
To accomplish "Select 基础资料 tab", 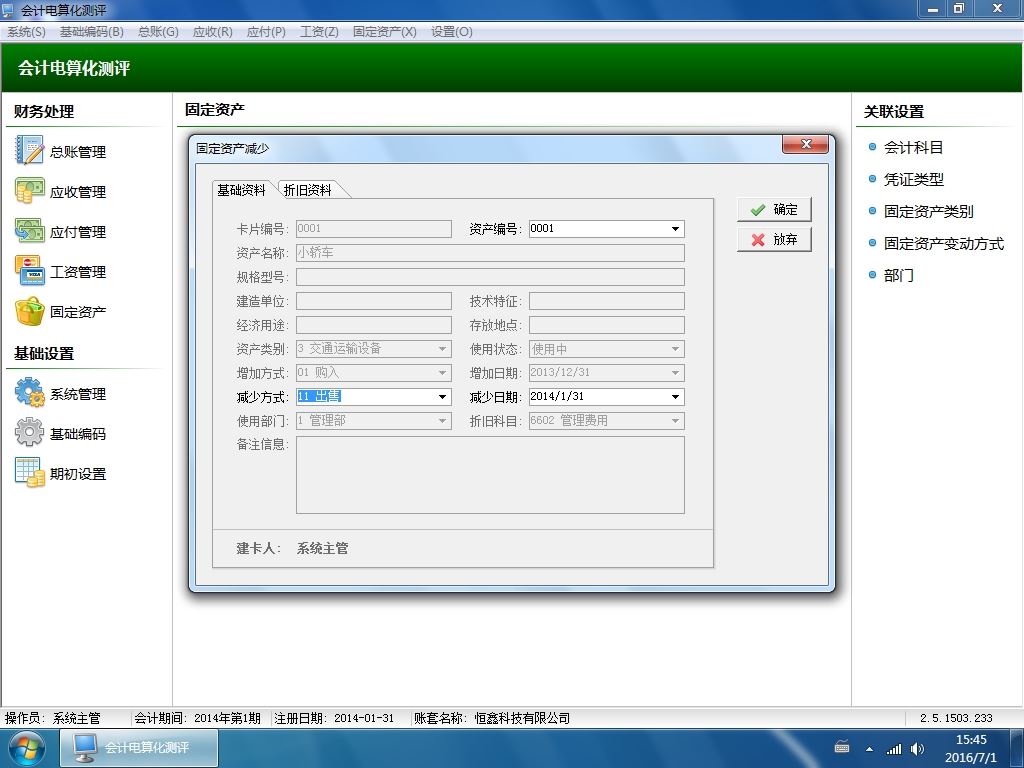I will click(242, 189).
